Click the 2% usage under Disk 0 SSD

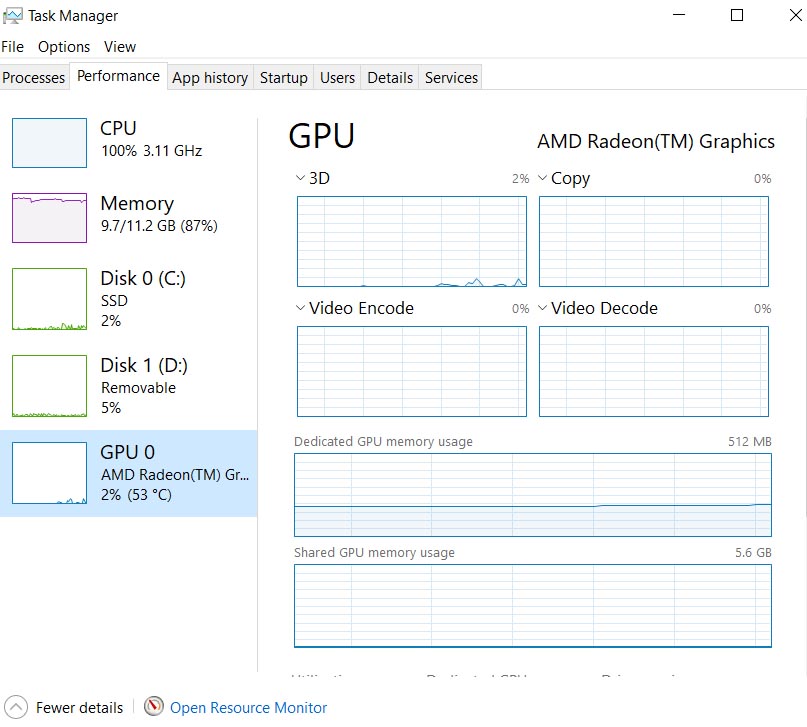(111, 321)
